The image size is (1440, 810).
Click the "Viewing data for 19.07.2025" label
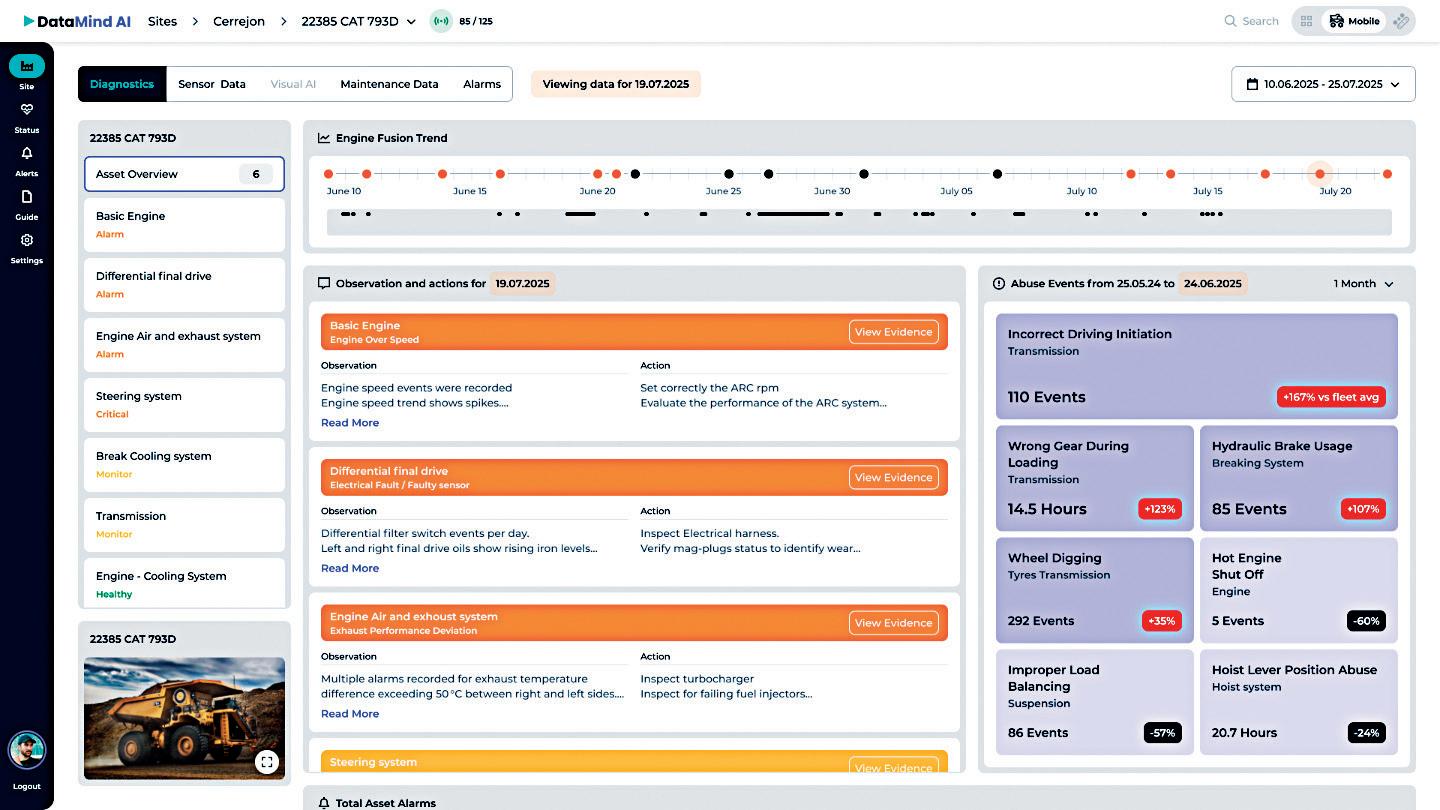click(616, 84)
